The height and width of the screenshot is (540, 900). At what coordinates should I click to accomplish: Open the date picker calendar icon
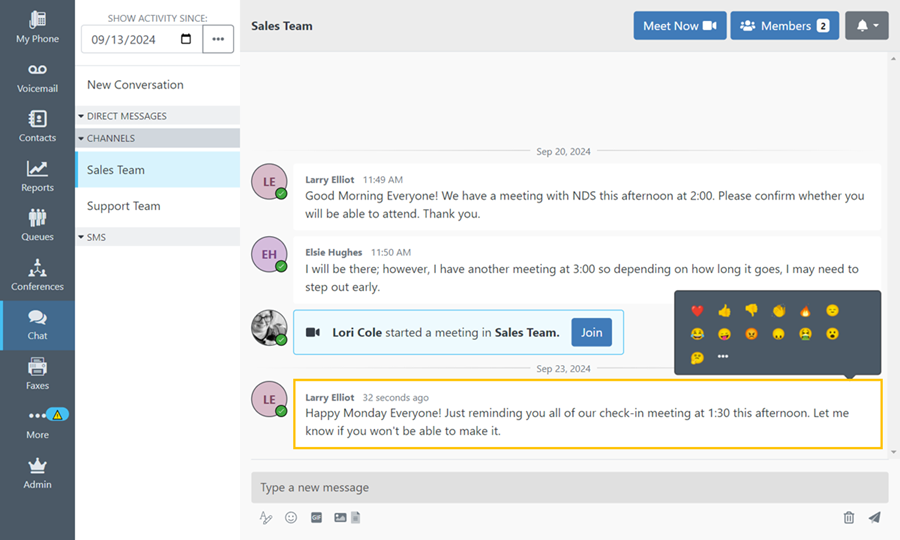coord(186,39)
